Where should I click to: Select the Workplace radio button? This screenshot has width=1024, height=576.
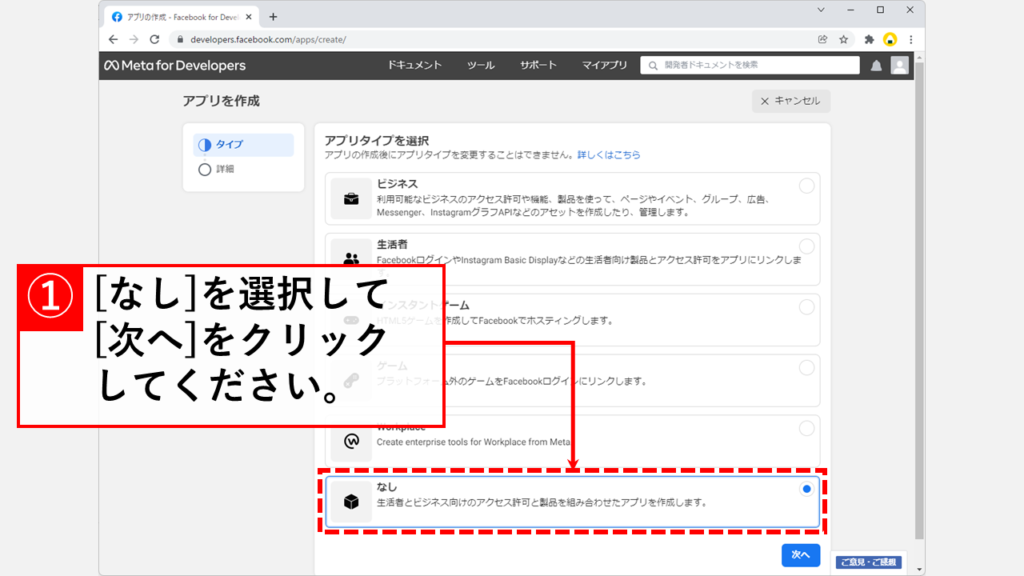806,428
